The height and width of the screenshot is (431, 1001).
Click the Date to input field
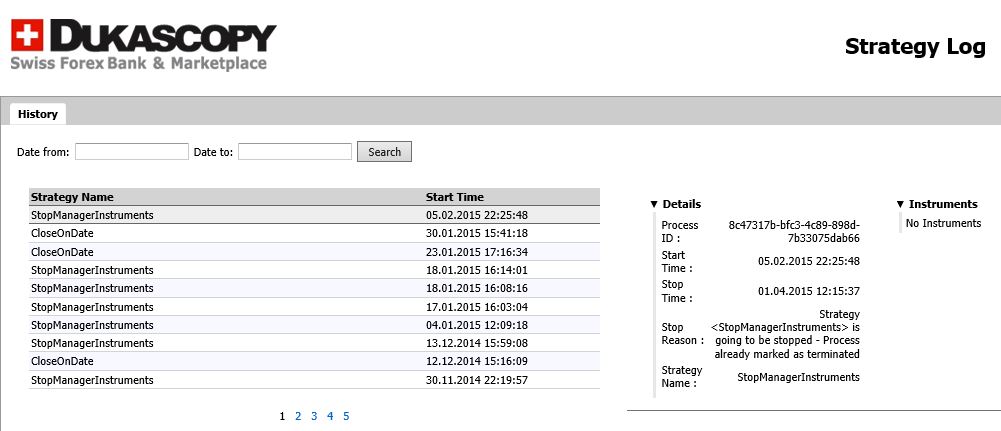pos(295,152)
